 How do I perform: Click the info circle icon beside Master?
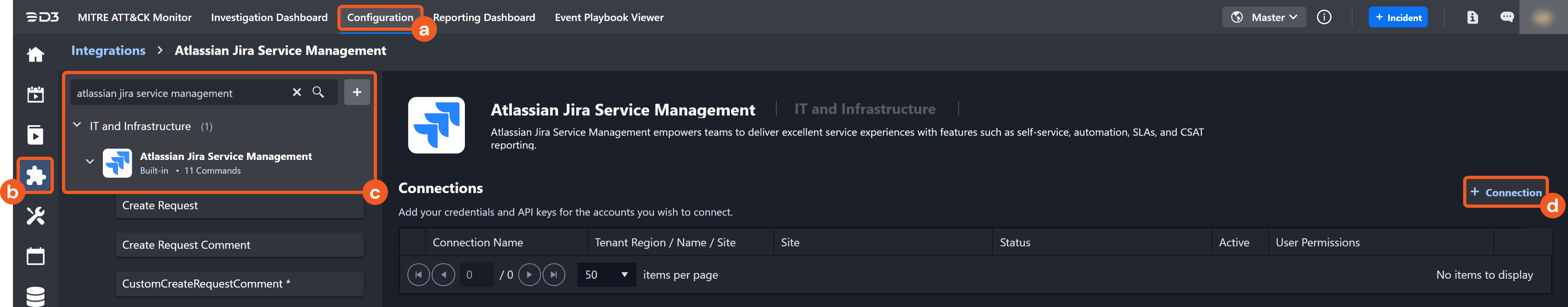tap(1324, 17)
